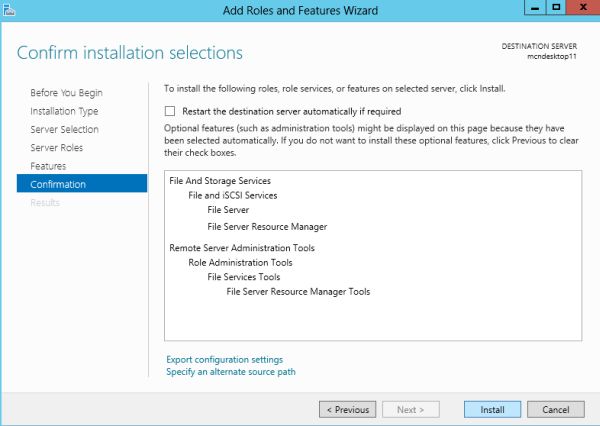
Task: Select File Server Resource Manager entry
Action: [267, 226]
